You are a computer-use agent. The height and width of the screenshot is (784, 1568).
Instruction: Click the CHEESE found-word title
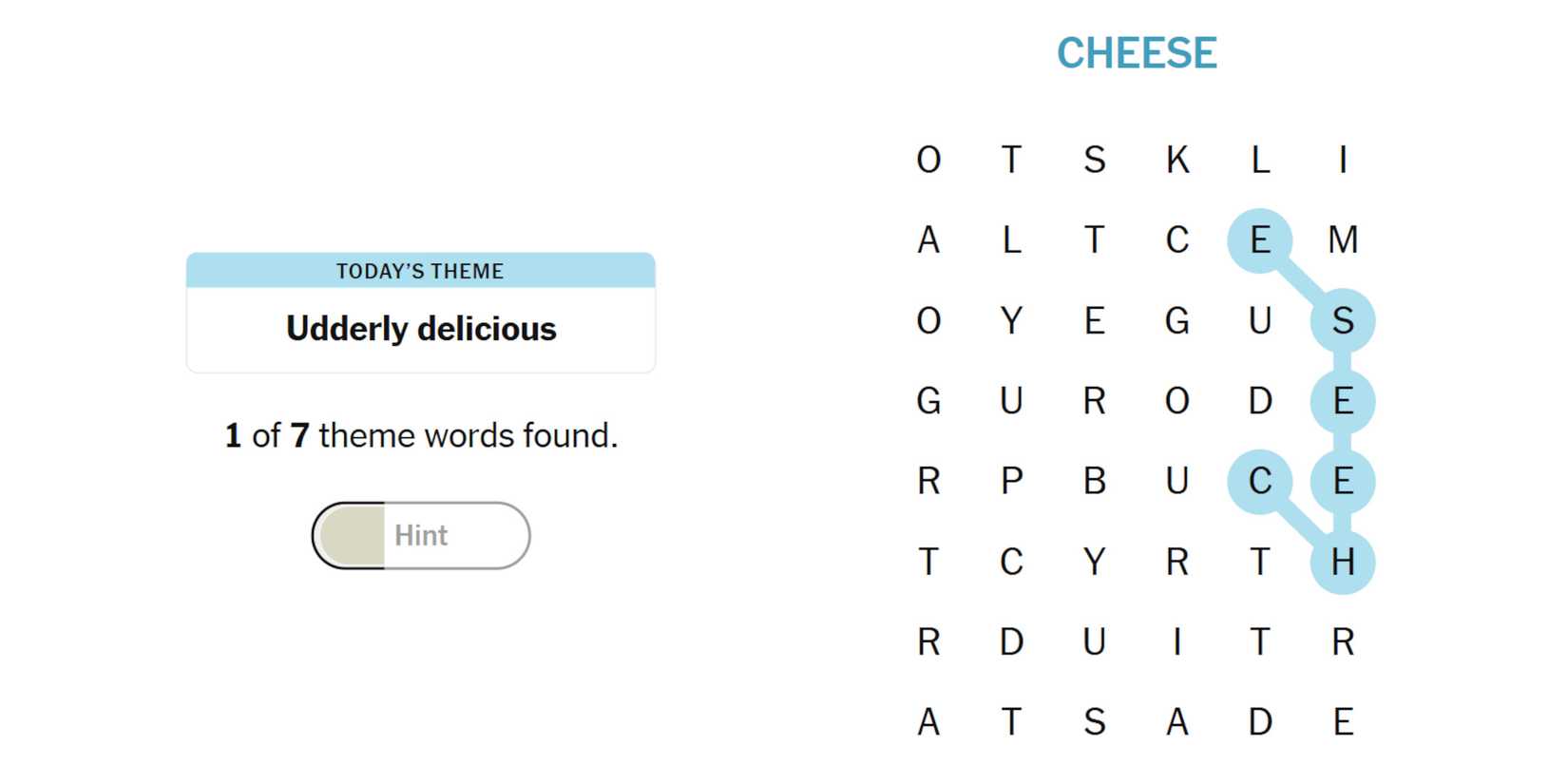click(1137, 53)
